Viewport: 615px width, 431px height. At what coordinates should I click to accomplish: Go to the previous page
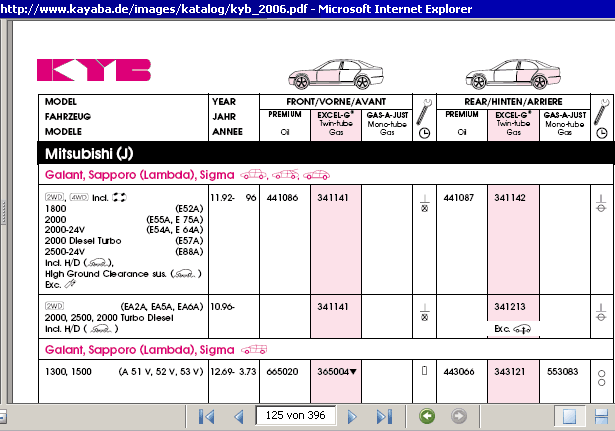coord(238,416)
